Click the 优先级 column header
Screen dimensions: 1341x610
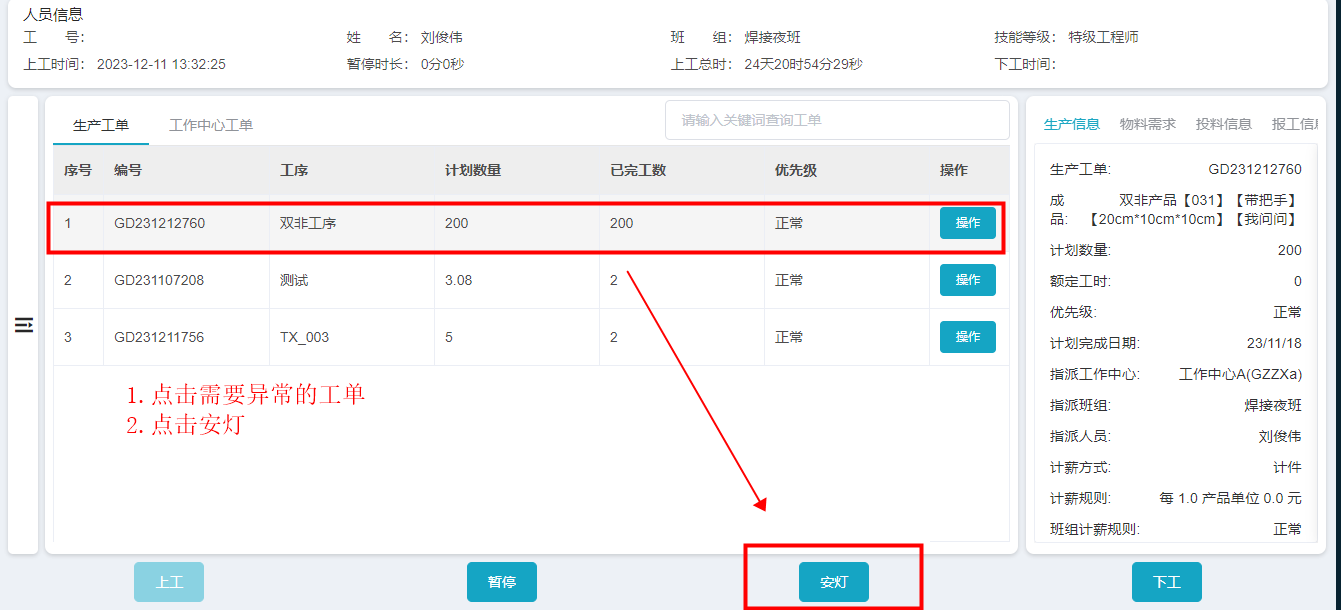(796, 170)
